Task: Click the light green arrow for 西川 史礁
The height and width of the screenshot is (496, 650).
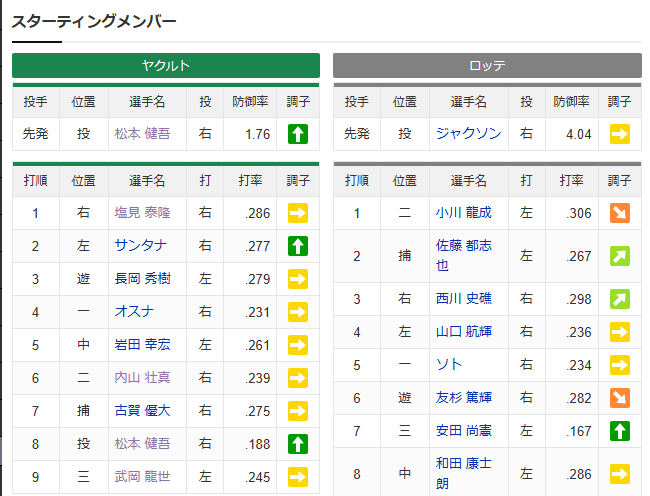Action: pos(620,299)
